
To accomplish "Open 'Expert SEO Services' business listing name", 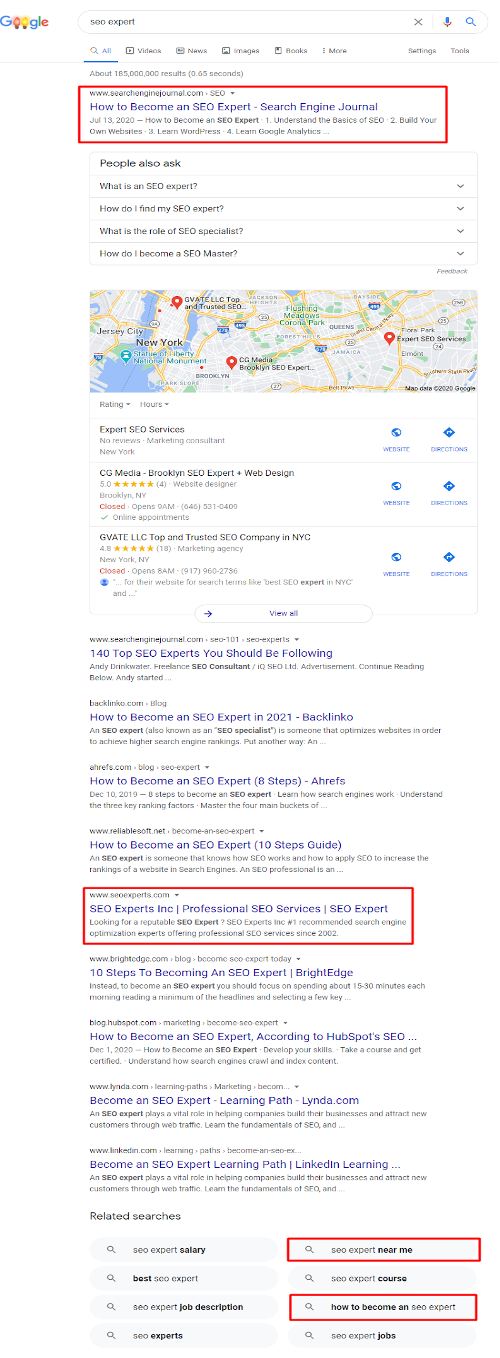I will (x=142, y=429).
